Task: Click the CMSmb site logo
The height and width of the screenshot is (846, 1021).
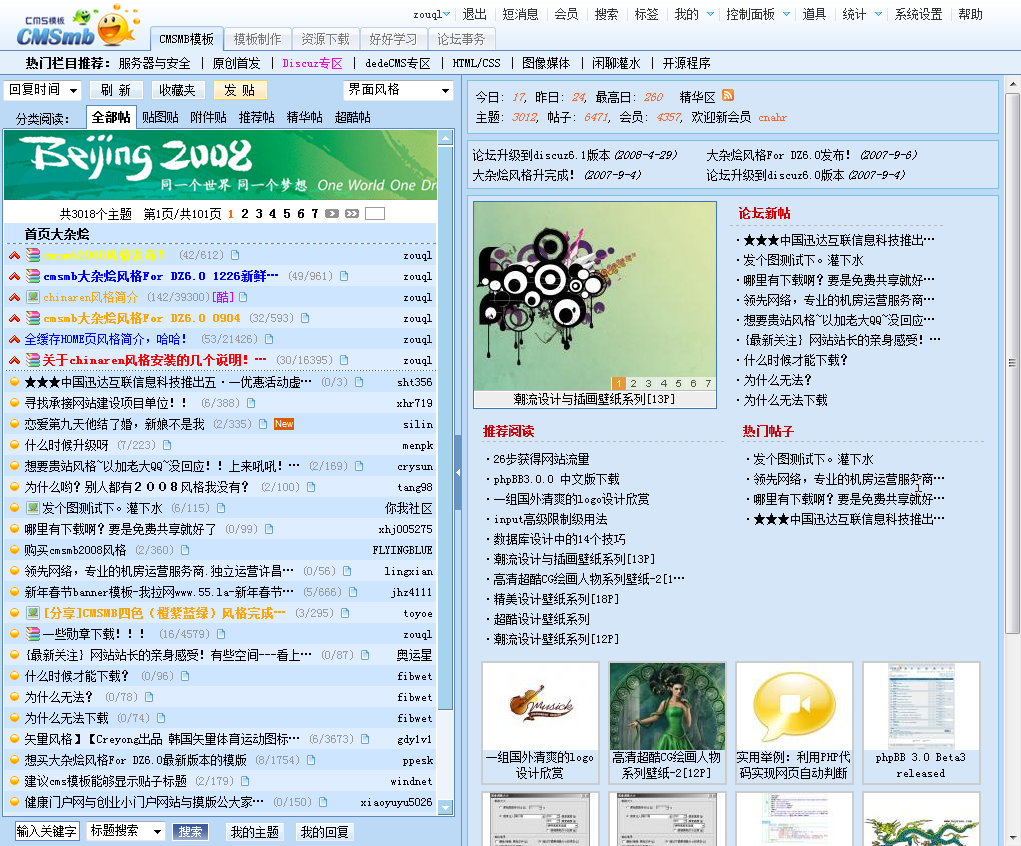Action: (77, 27)
